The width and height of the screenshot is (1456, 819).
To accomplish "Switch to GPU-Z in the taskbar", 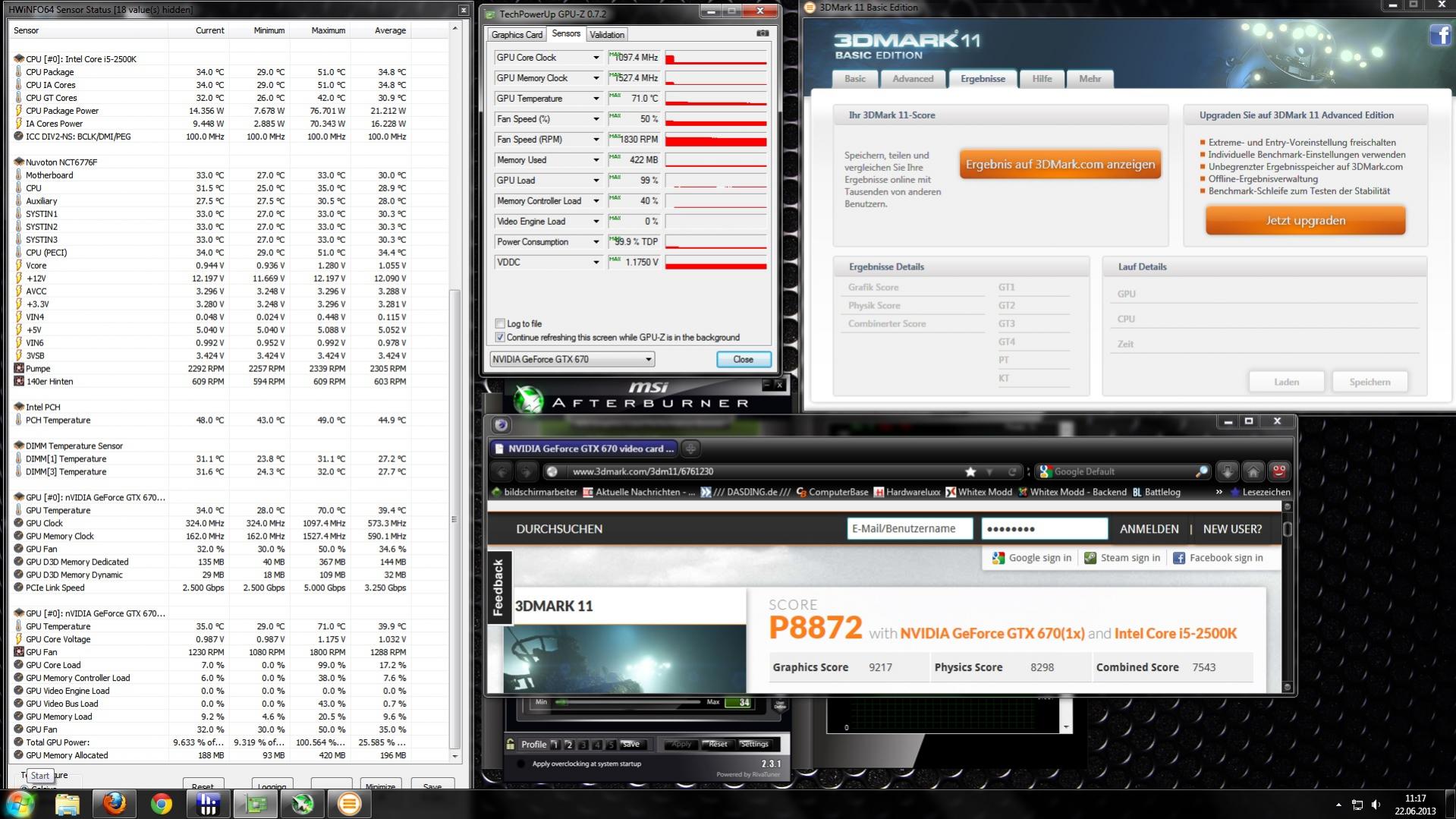I will point(255,804).
